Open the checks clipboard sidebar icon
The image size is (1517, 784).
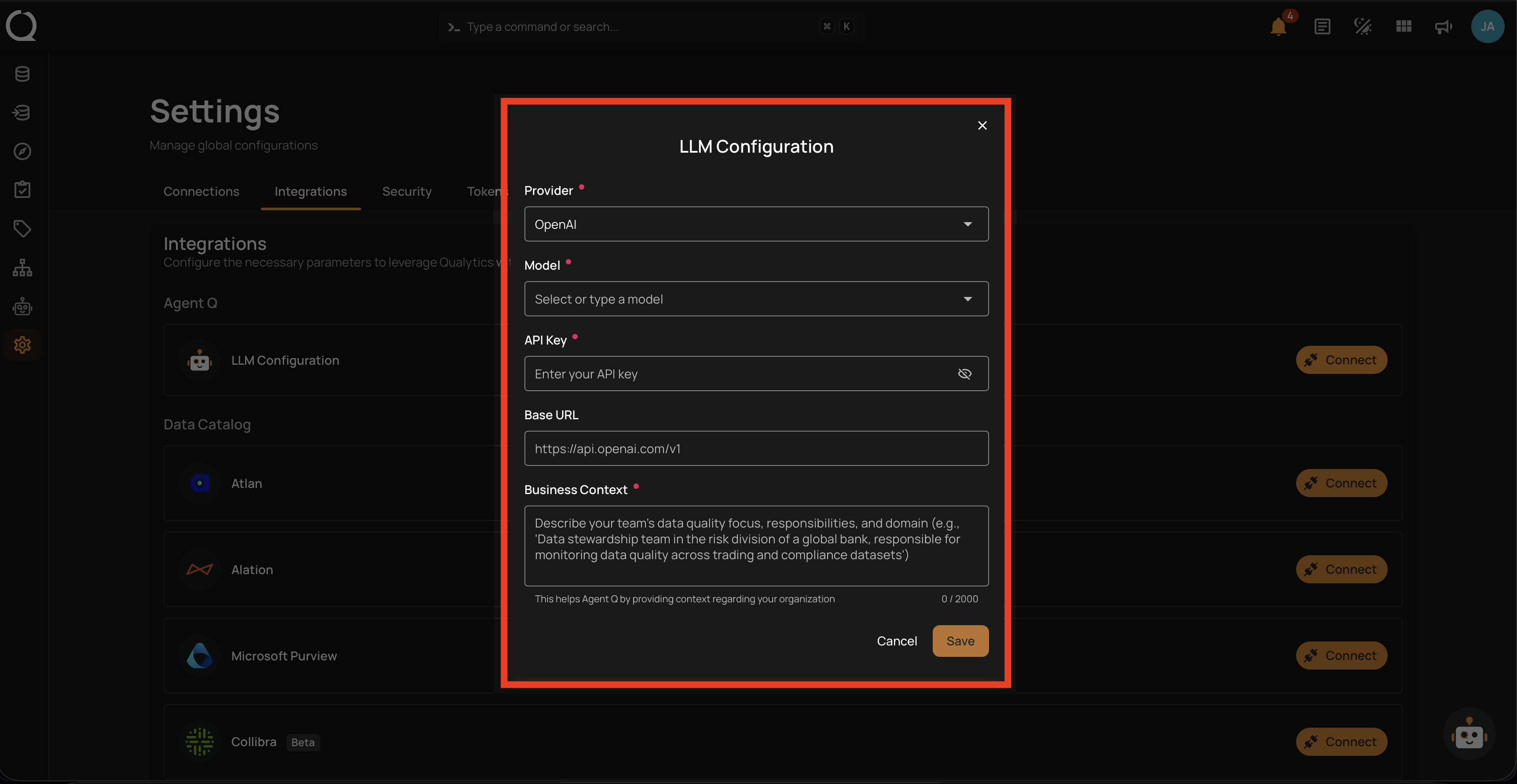tap(22, 190)
